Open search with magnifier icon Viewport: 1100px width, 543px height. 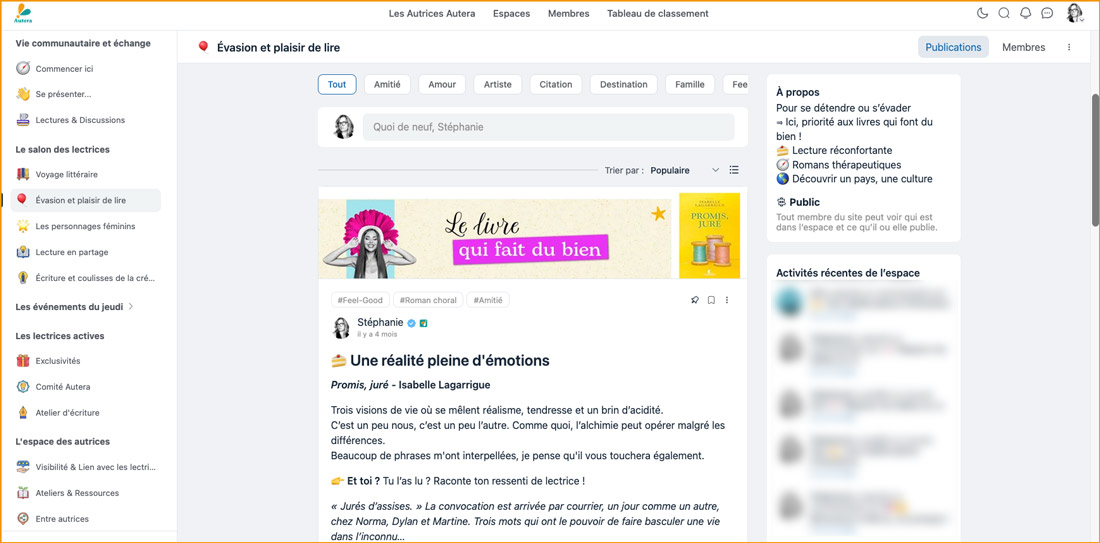point(1004,14)
